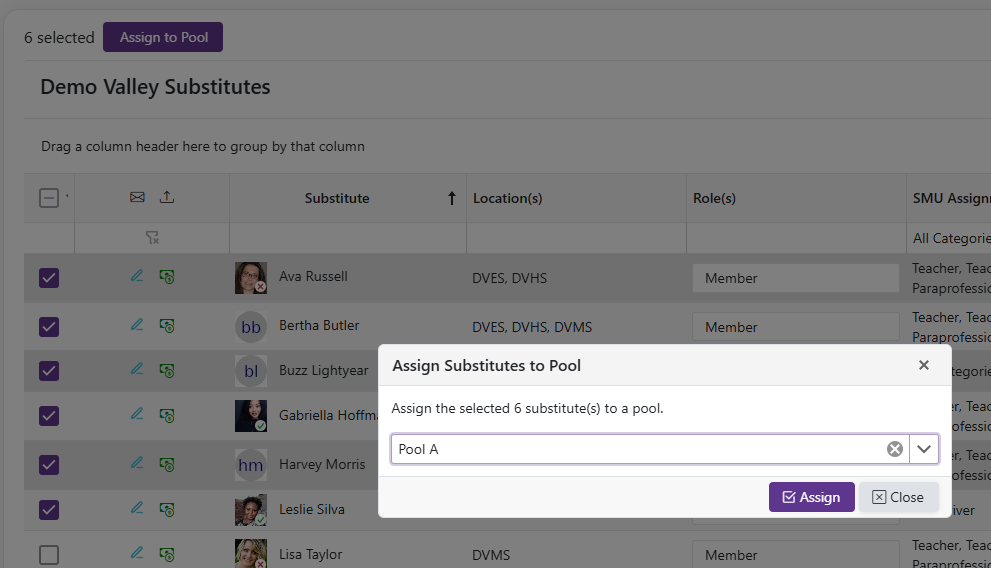Uncheck the Bertha Butler row checkbox

point(49,327)
